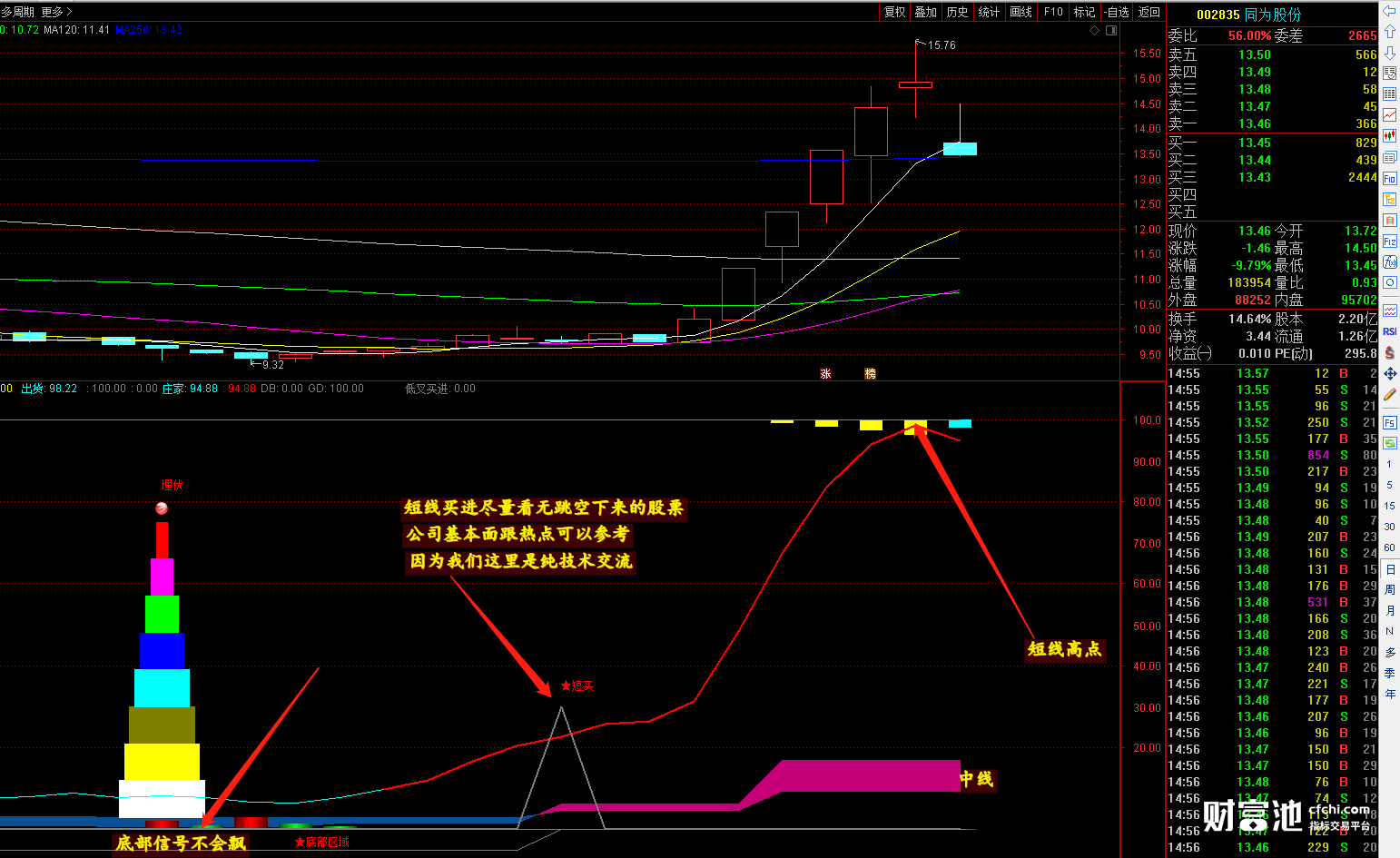
Task: Click the 叠加 overlay button
Action: click(x=925, y=12)
